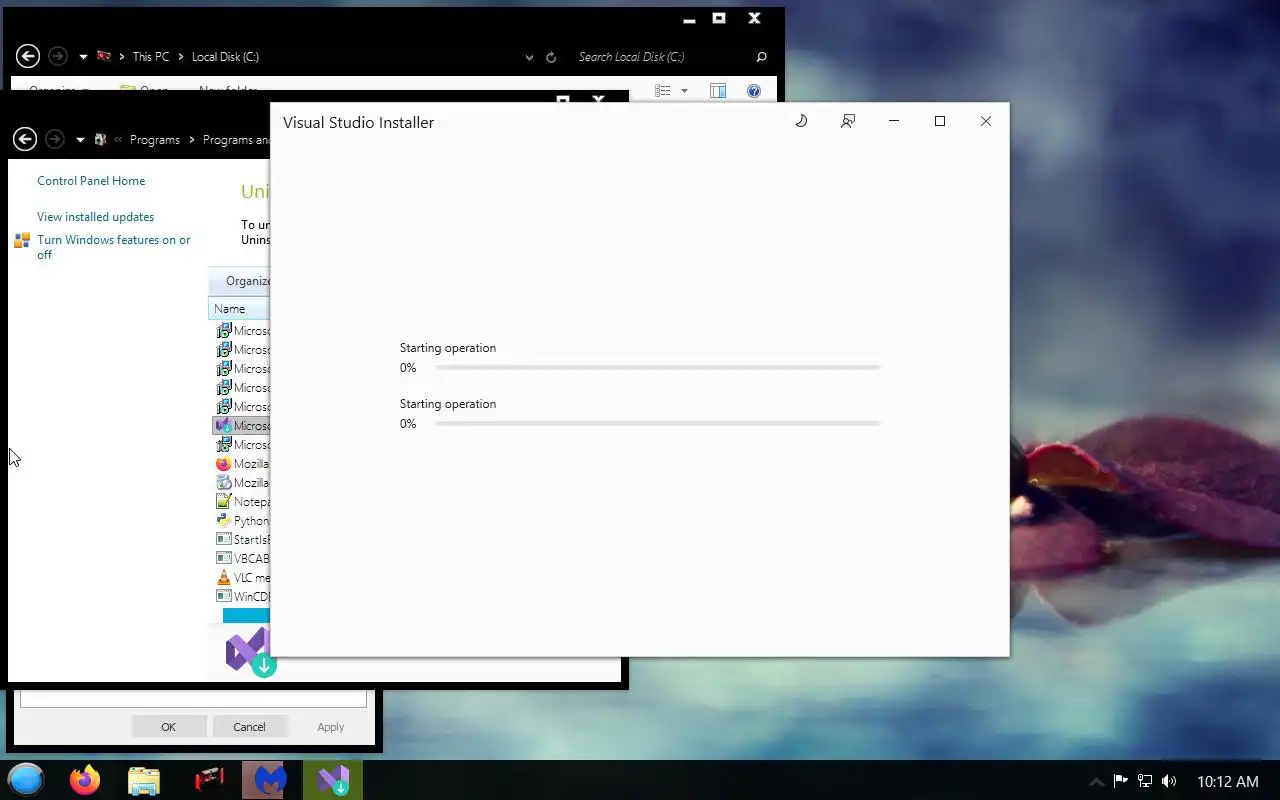Click the large Visual Studio Installer details icon
This screenshot has width=1280, height=800.
pos(250,652)
